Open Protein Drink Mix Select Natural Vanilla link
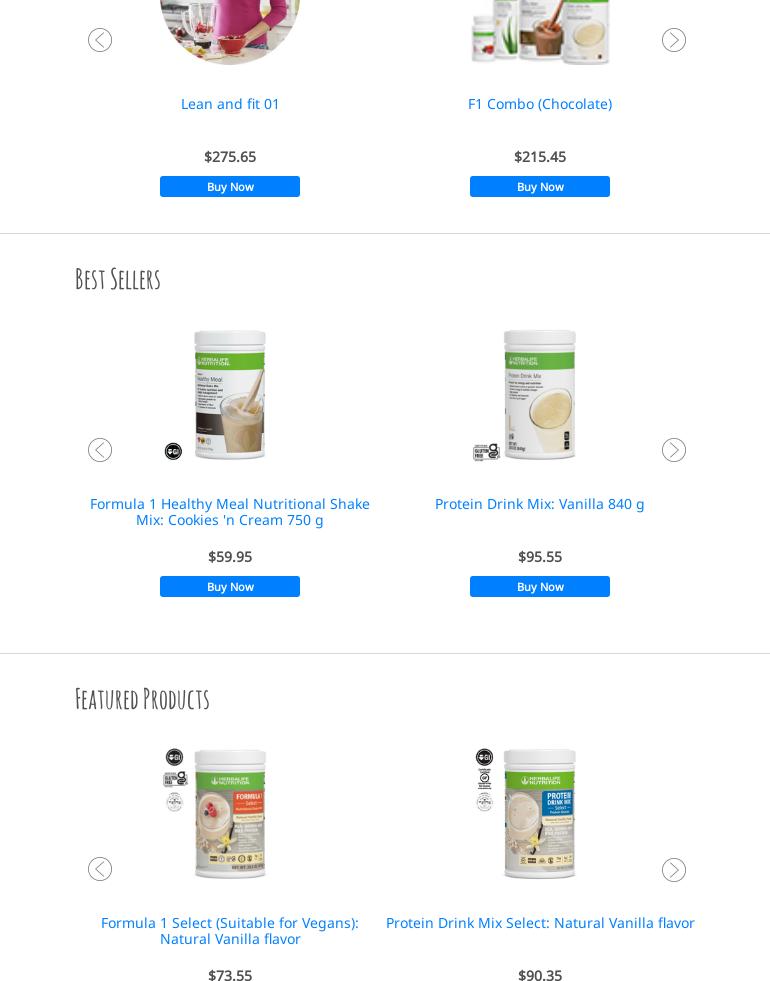The image size is (770, 981). [x=540, y=923]
